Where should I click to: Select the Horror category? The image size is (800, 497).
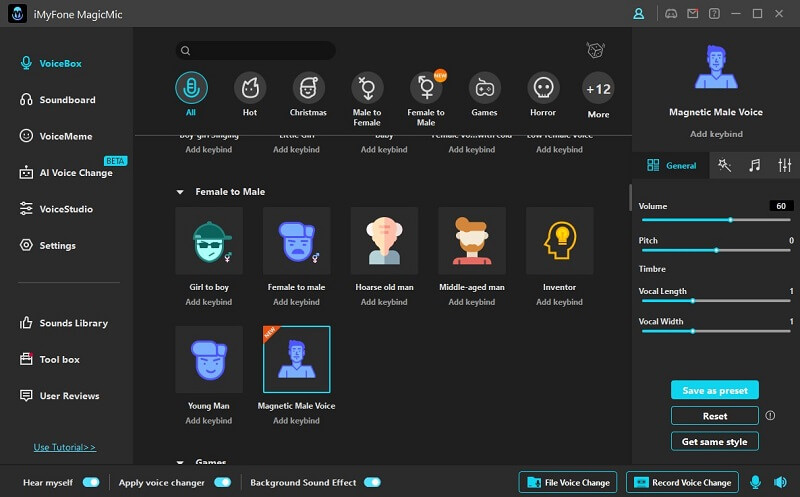coord(543,88)
